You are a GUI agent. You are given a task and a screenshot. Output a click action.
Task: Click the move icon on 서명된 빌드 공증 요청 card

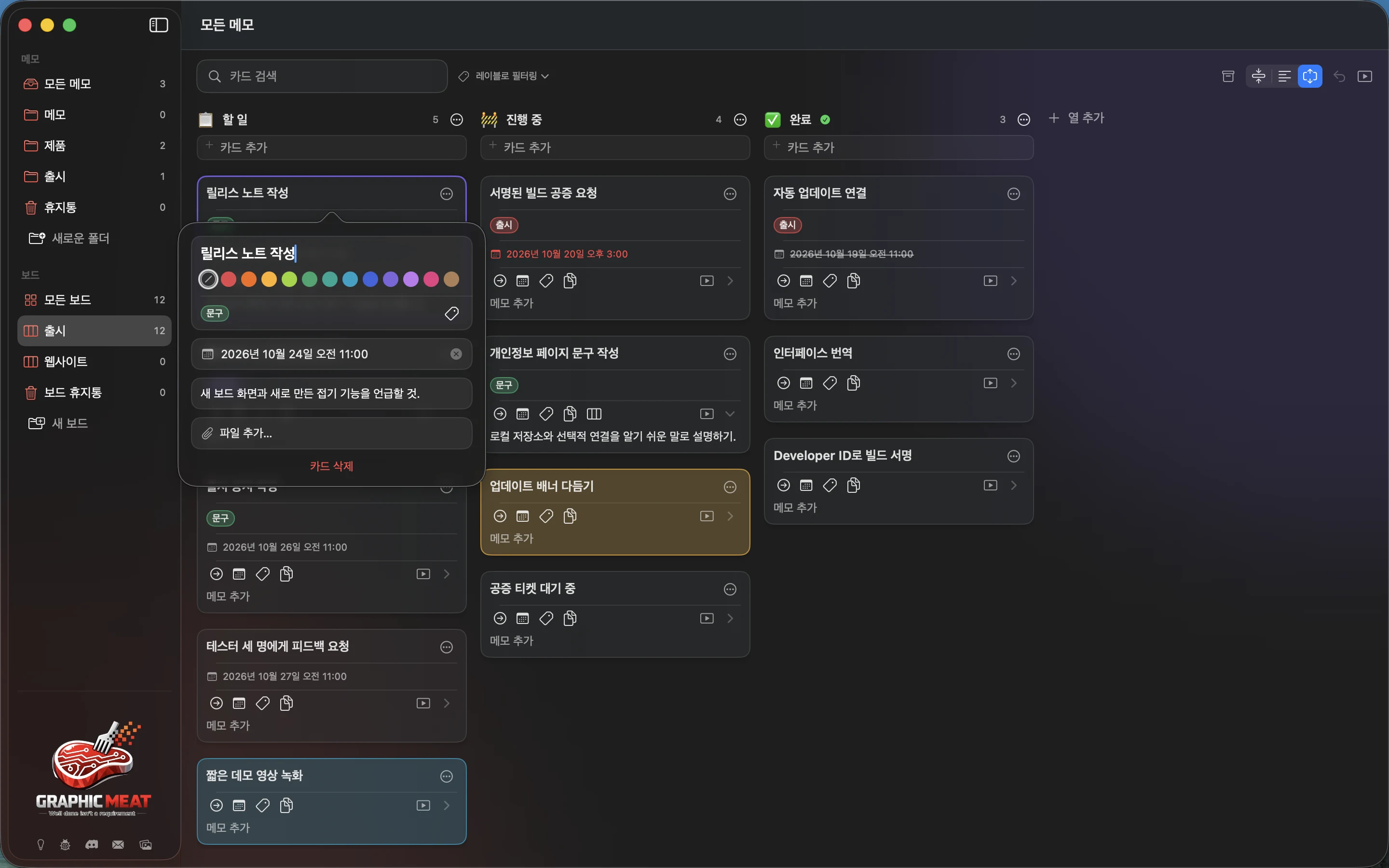pos(500,281)
